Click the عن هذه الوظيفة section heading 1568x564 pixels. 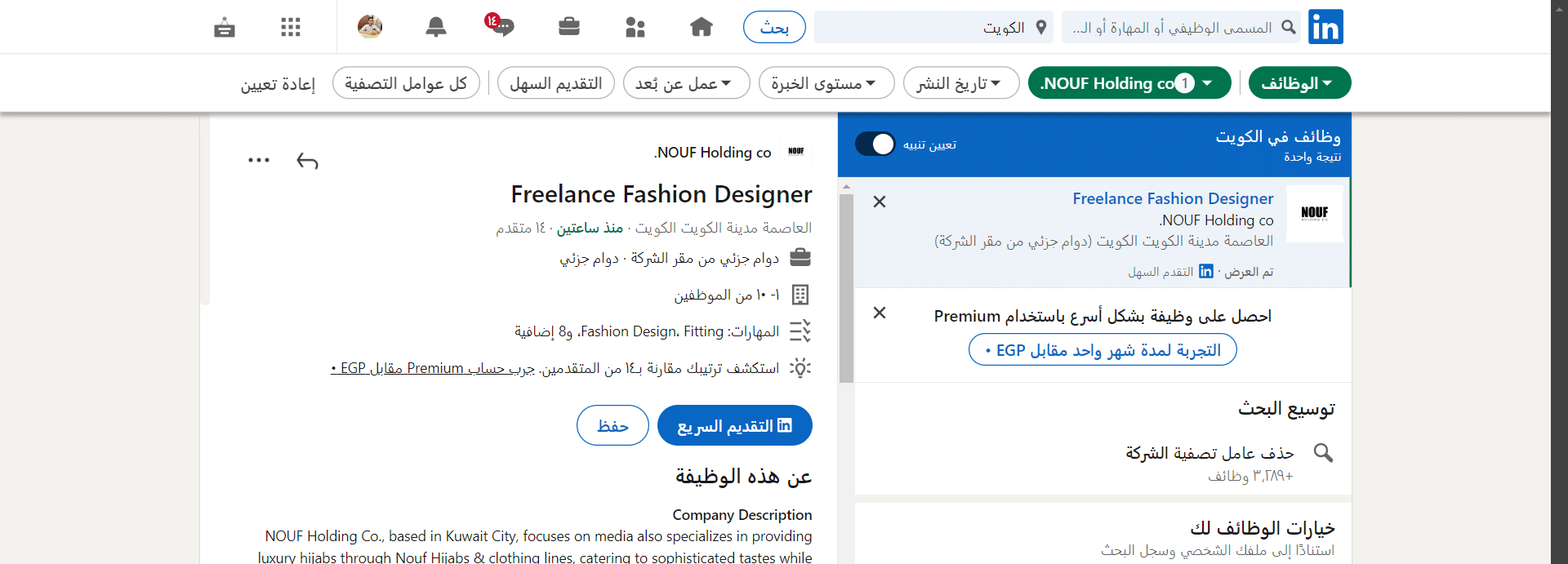[743, 476]
